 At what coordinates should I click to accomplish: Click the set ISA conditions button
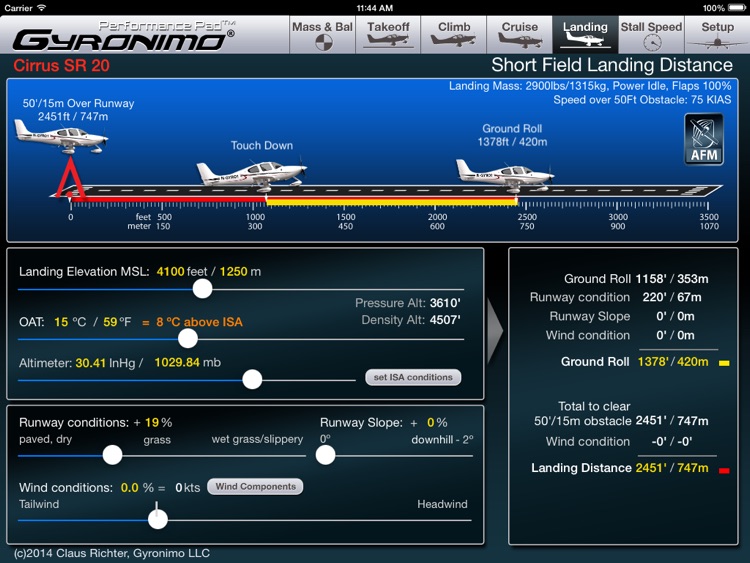[x=413, y=377]
